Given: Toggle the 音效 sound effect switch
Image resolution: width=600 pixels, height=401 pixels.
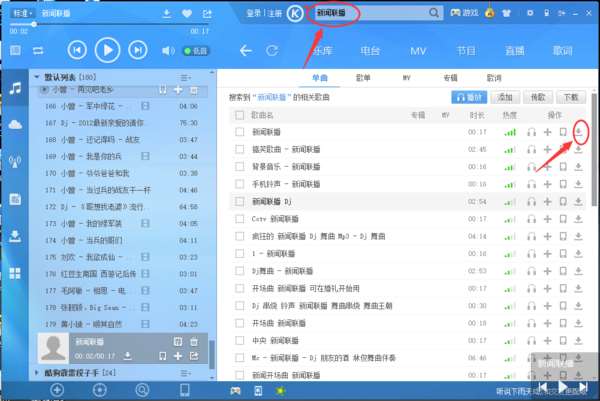Looking at the screenshot, I should (x=196, y=51).
